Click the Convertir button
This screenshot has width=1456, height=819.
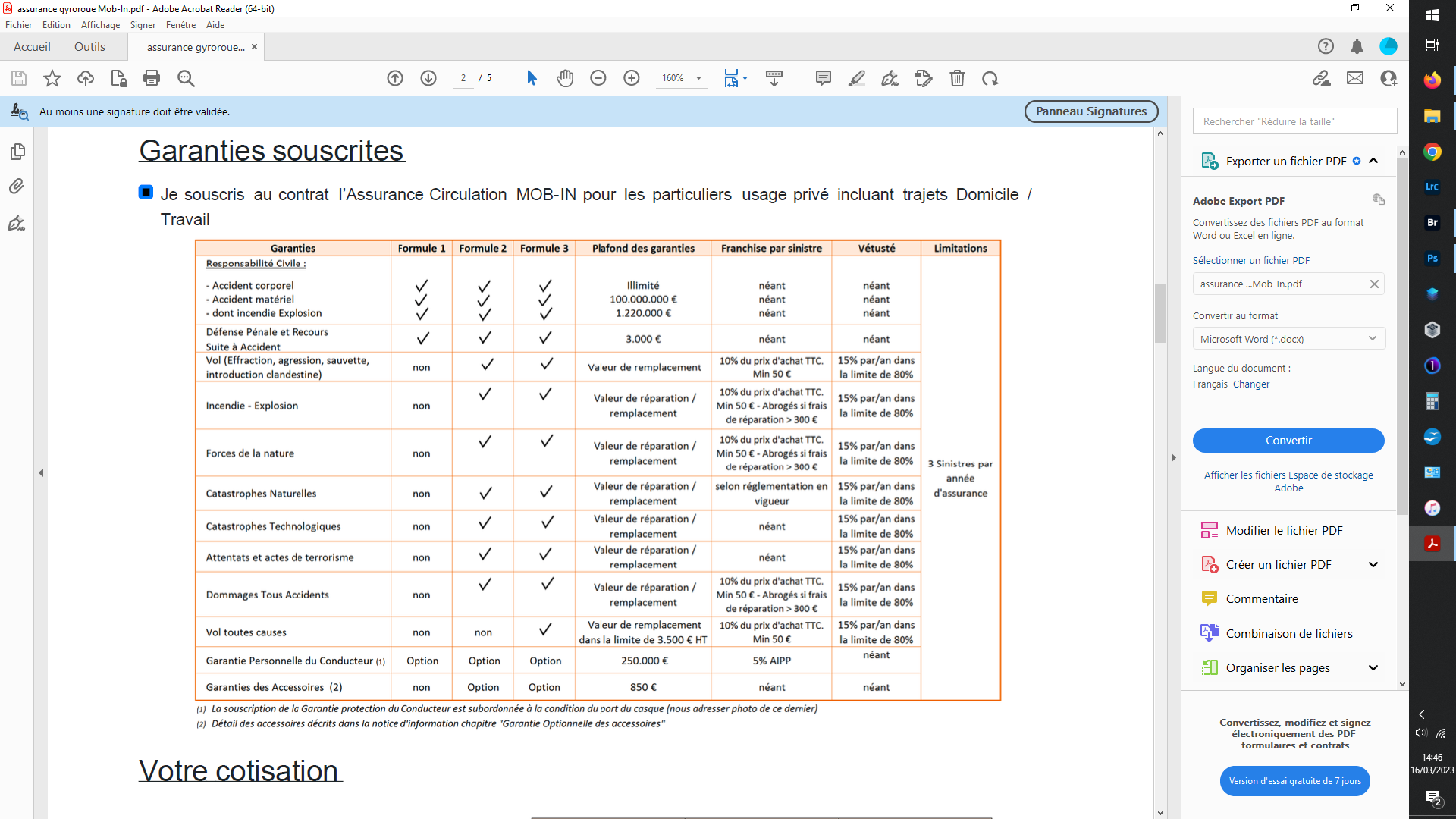pyautogui.click(x=1288, y=441)
